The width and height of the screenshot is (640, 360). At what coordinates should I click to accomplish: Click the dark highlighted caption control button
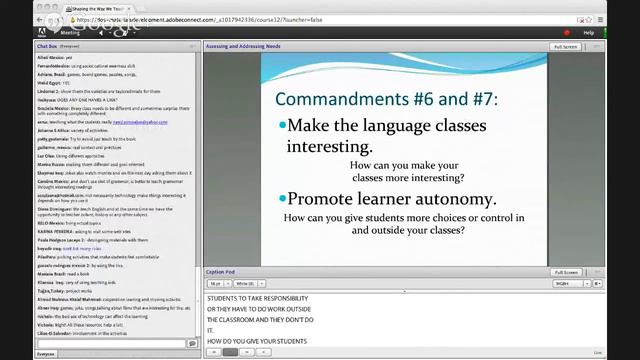tap(230, 352)
